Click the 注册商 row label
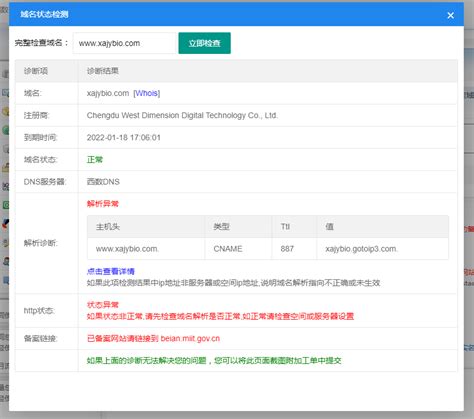Viewport: 474px width, 419px height. (x=36, y=115)
